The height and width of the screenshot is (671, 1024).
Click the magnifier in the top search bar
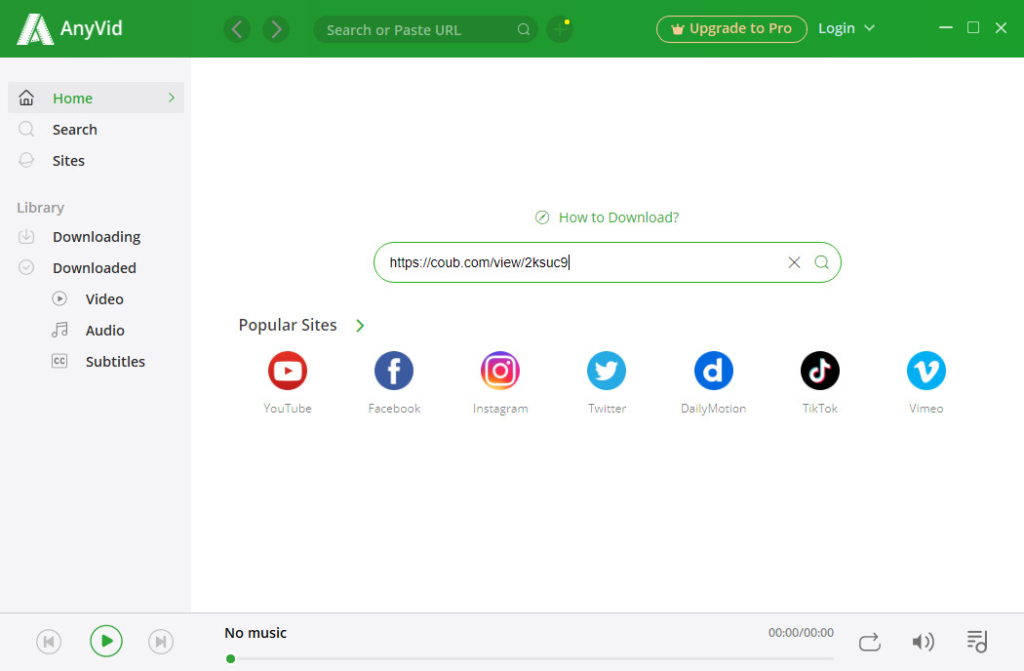coord(524,29)
